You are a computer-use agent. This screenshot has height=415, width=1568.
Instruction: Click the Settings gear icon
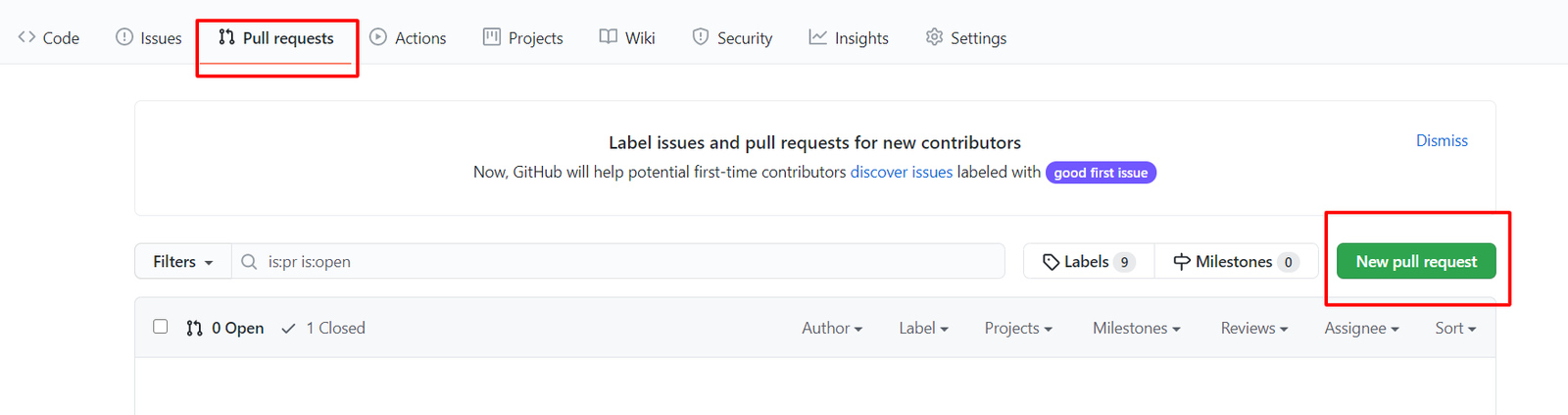935,37
